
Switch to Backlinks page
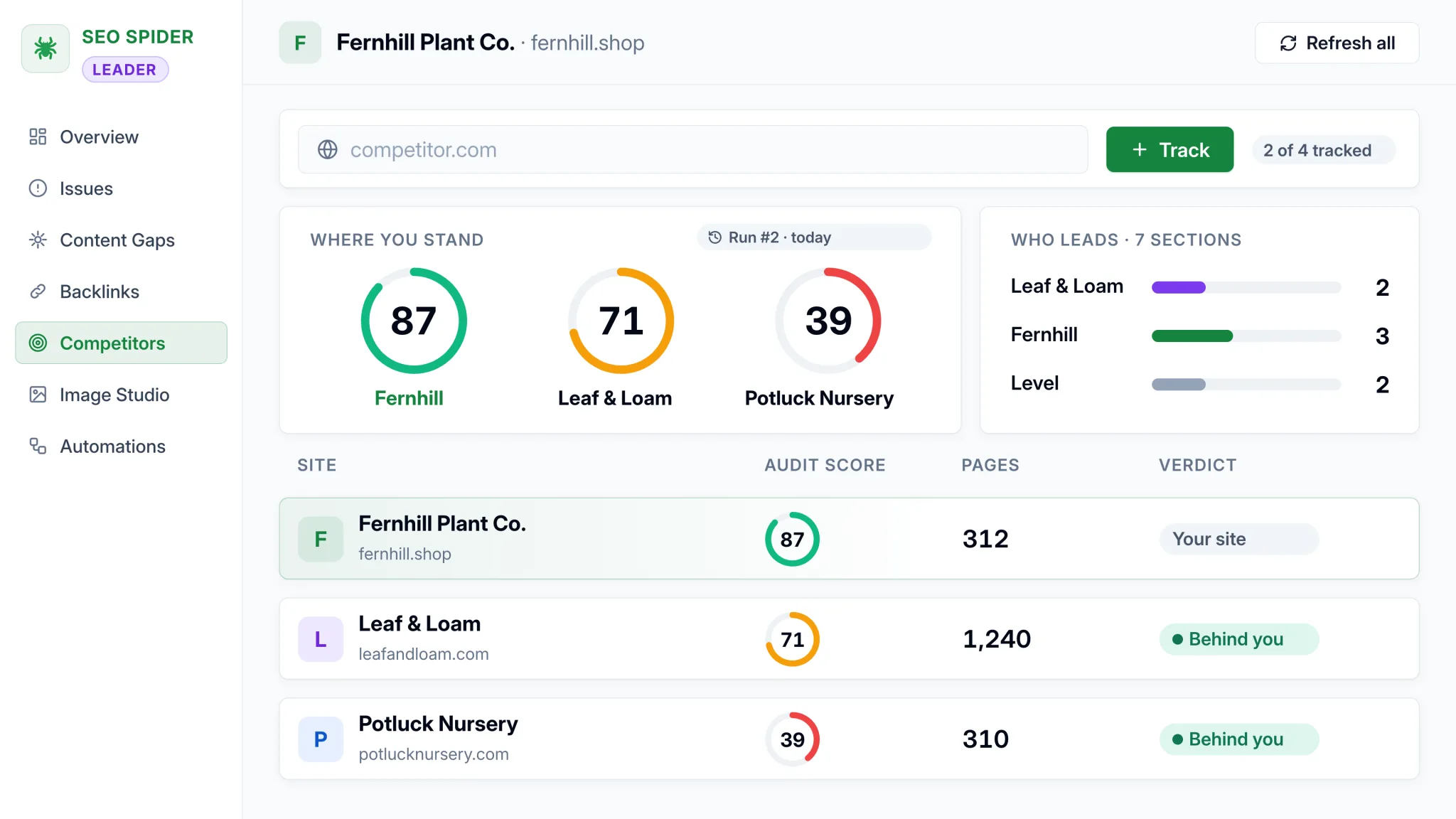click(121, 291)
